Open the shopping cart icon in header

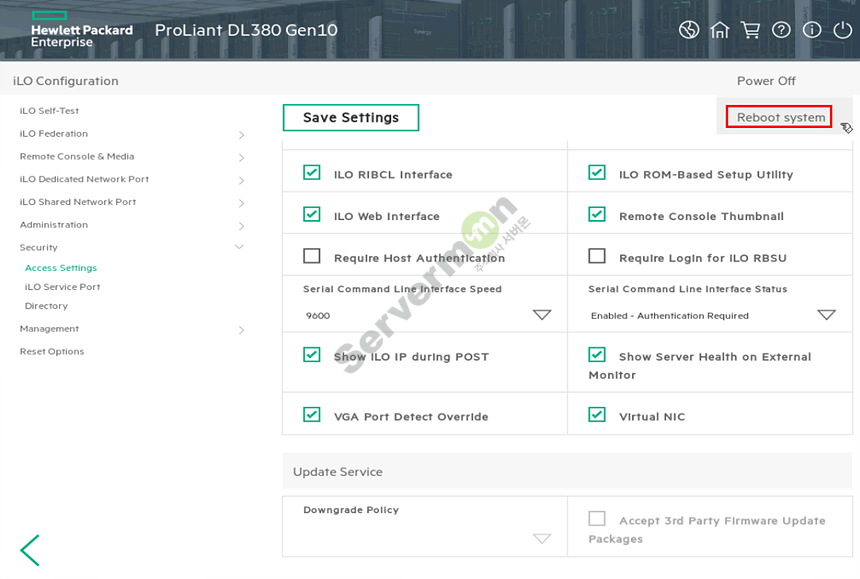[750, 30]
